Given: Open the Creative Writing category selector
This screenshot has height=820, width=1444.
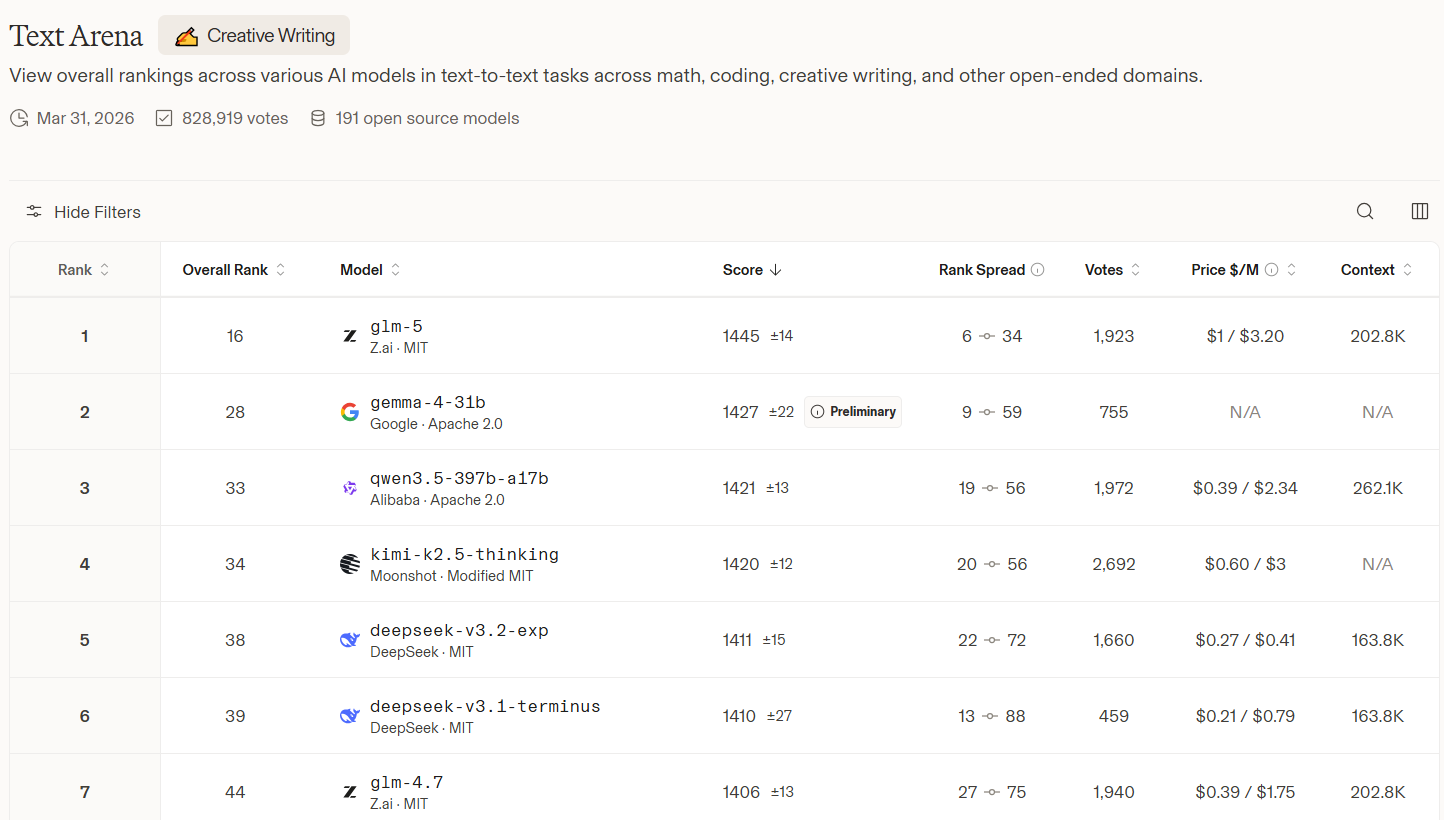Looking at the screenshot, I should pyautogui.click(x=254, y=35).
